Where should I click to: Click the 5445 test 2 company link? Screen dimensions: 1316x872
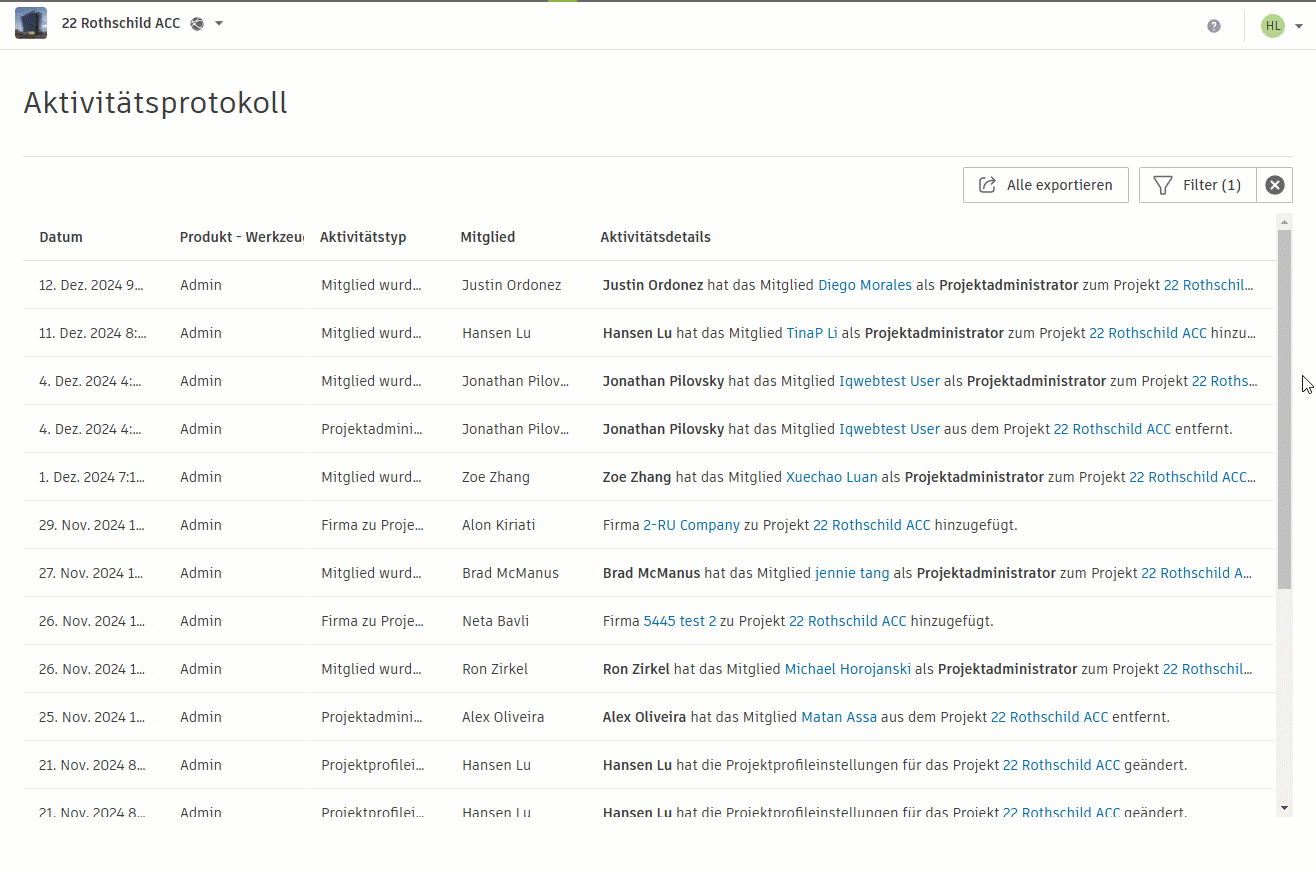(x=679, y=621)
